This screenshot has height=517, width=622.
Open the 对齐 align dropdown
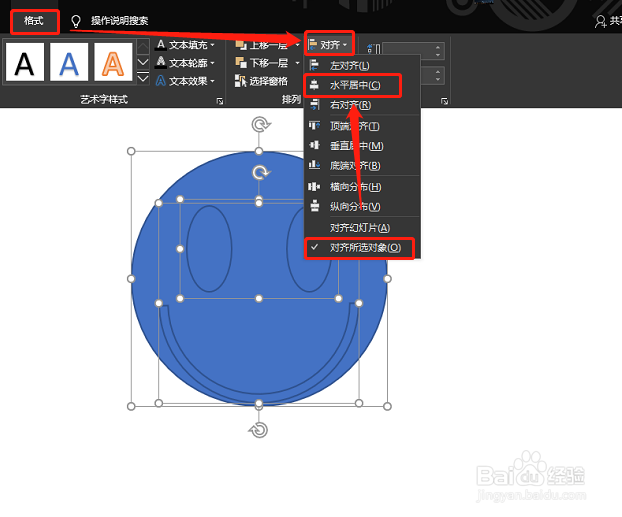[x=328, y=44]
